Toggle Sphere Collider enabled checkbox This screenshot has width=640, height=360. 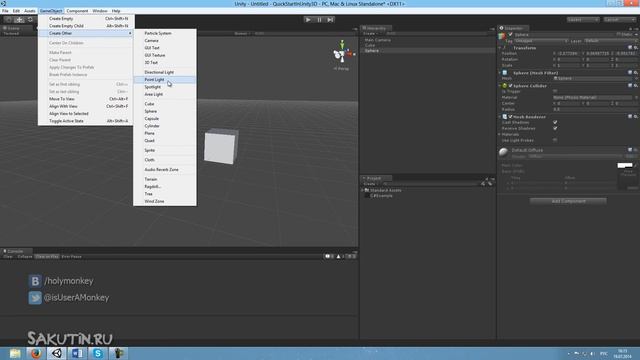point(511,86)
